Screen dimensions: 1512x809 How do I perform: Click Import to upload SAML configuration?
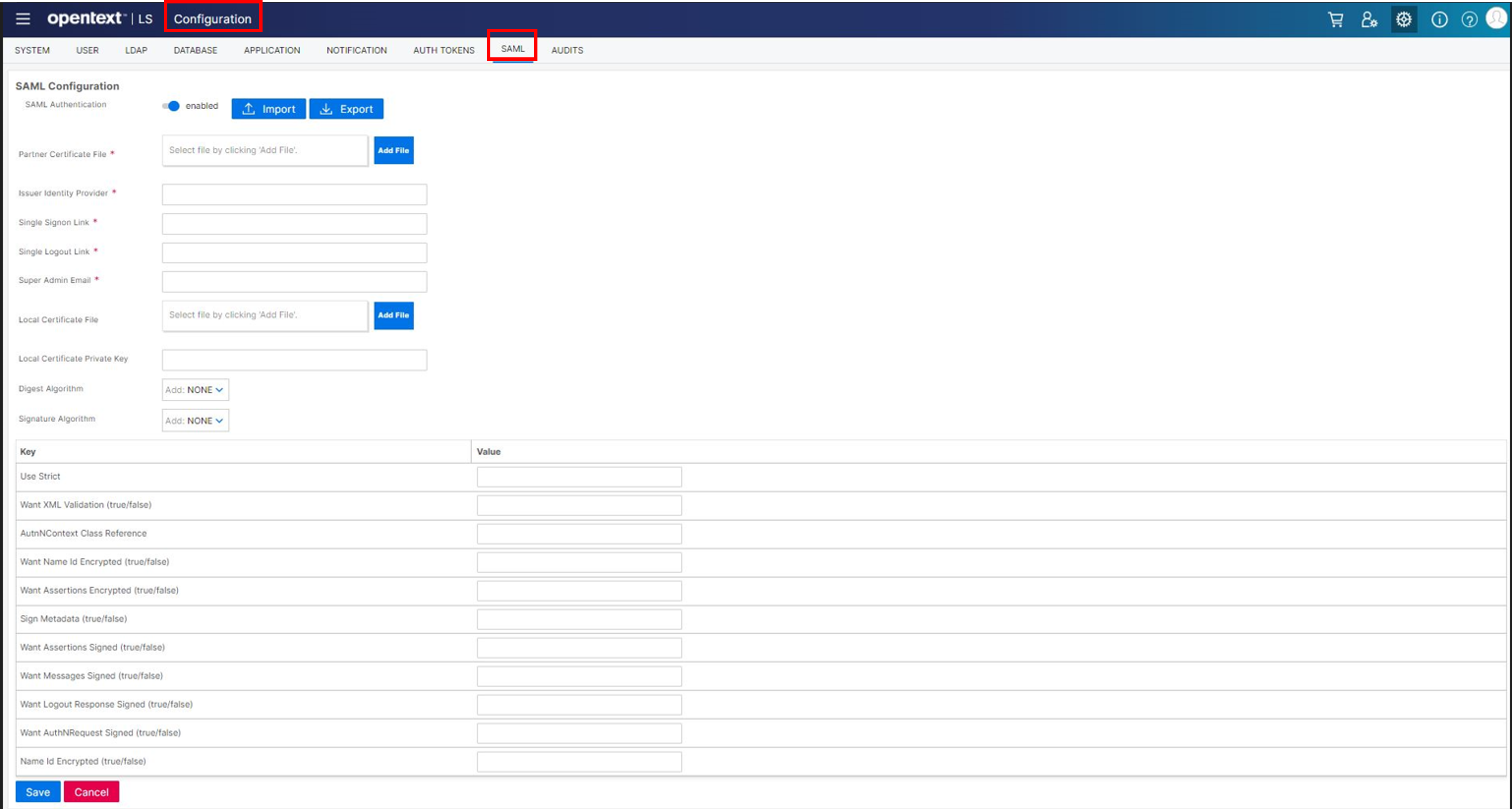[x=268, y=109]
